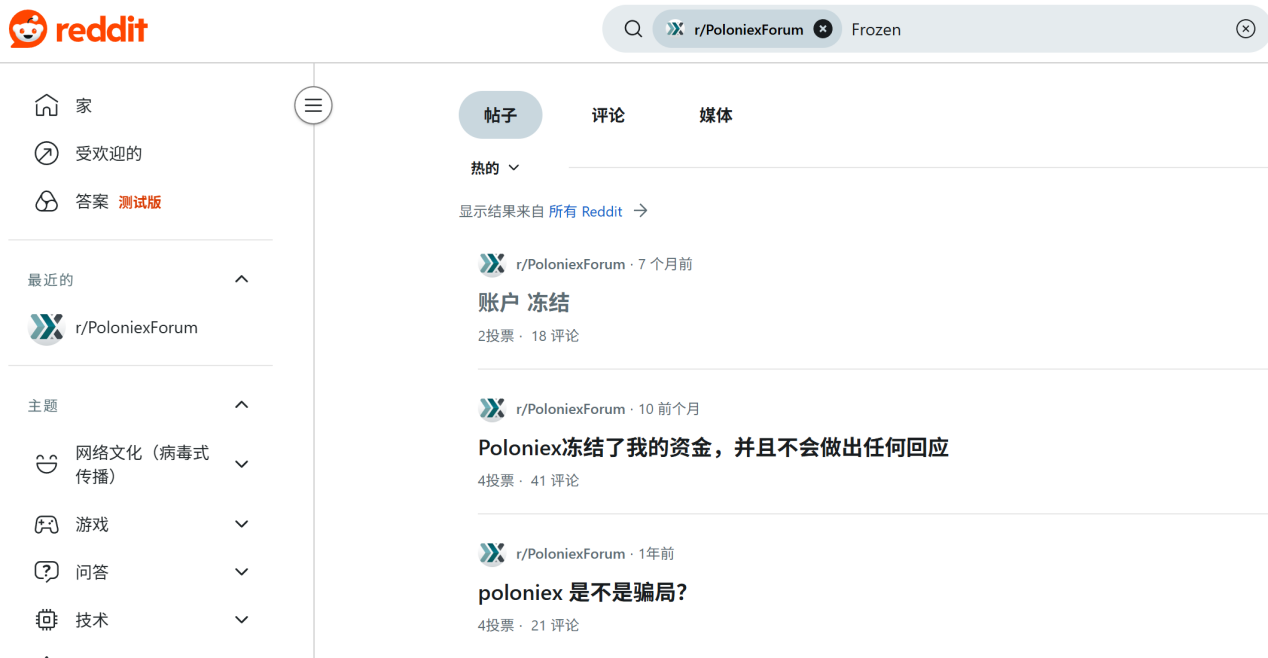Open r/PoloniexForum link on 7 个月前 post
Viewport: 1268px width, 658px height.
pyautogui.click(x=570, y=264)
